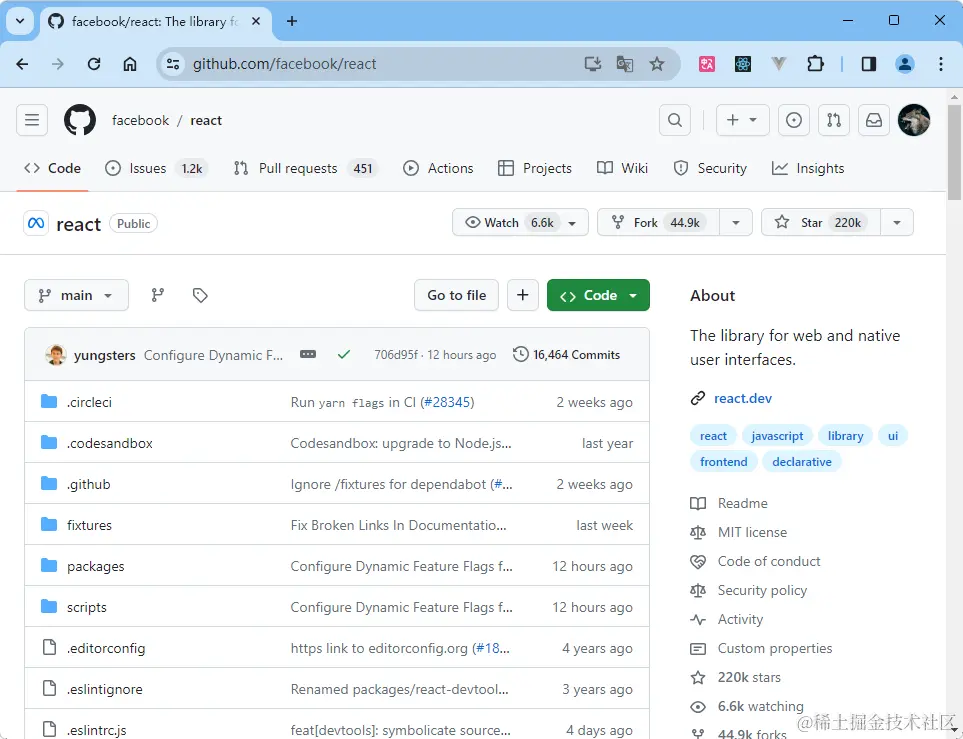Go to GitHub home via Octocat logo
The height and width of the screenshot is (739, 963).
pyautogui.click(x=80, y=120)
